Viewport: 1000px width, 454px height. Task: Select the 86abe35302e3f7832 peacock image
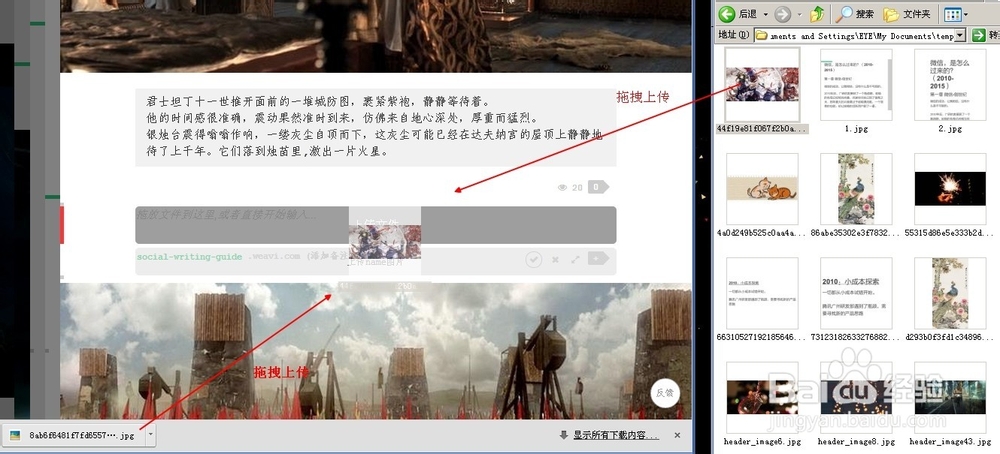coord(857,189)
